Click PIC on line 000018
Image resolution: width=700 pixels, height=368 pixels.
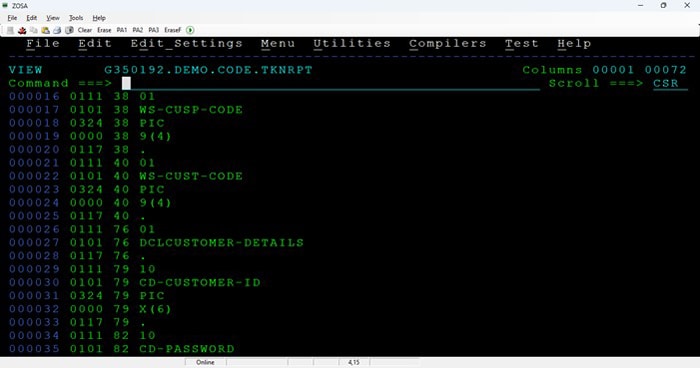152,123
